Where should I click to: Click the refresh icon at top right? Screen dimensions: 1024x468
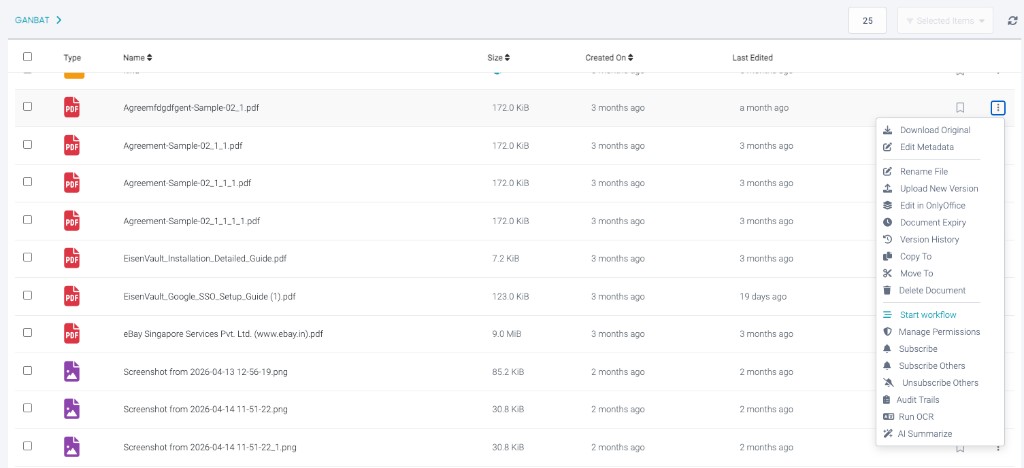[x=1013, y=21]
